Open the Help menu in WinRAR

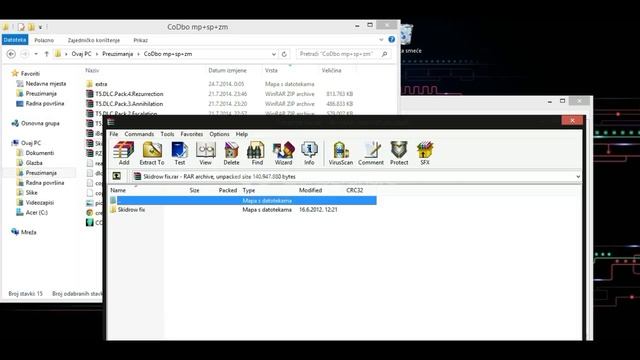coord(242,134)
